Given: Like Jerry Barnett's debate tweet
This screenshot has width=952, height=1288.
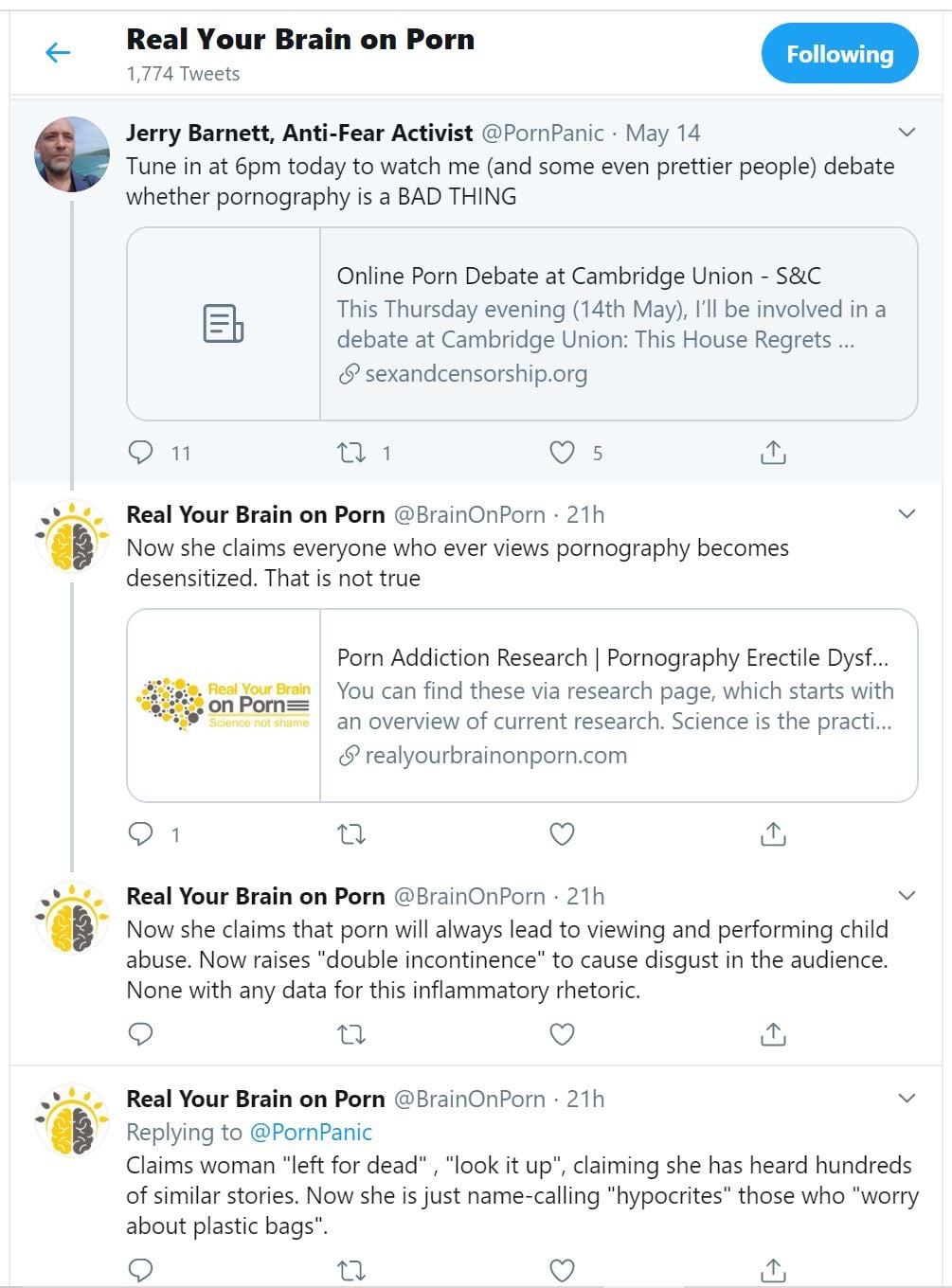Looking at the screenshot, I should (x=562, y=452).
